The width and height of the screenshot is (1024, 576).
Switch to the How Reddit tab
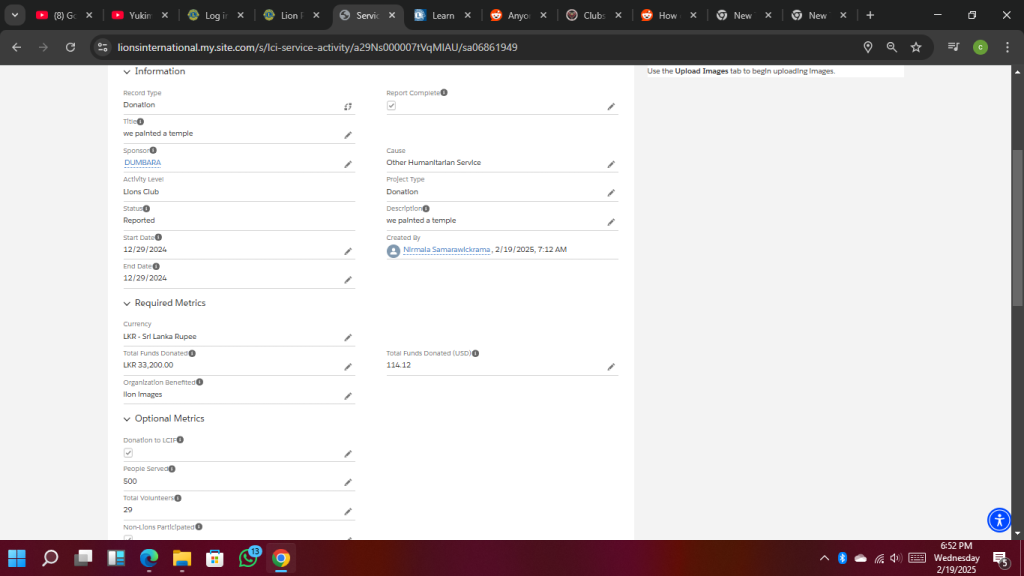(668, 15)
